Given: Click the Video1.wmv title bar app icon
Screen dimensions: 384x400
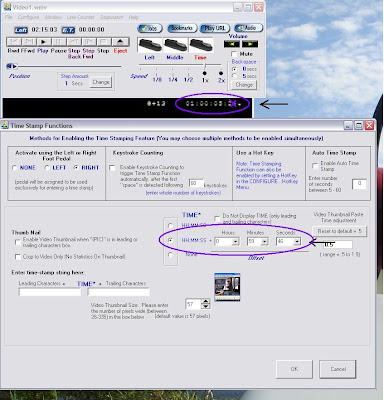Looking at the screenshot, I should coord(6,7).
